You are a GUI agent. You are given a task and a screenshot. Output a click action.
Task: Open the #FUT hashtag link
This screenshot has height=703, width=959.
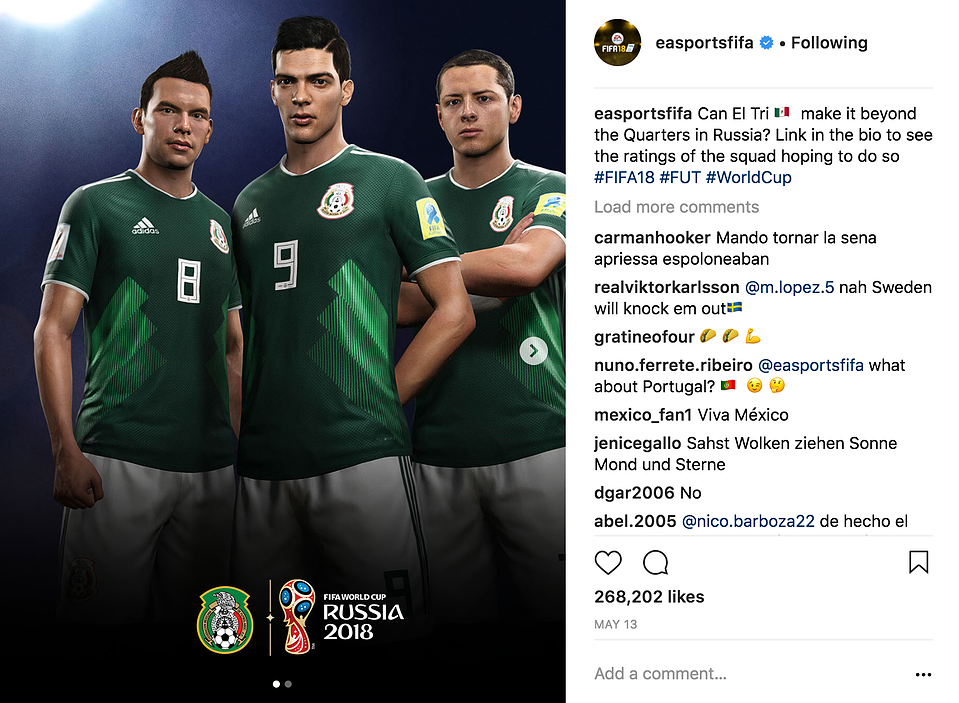[x=680, y=177]
